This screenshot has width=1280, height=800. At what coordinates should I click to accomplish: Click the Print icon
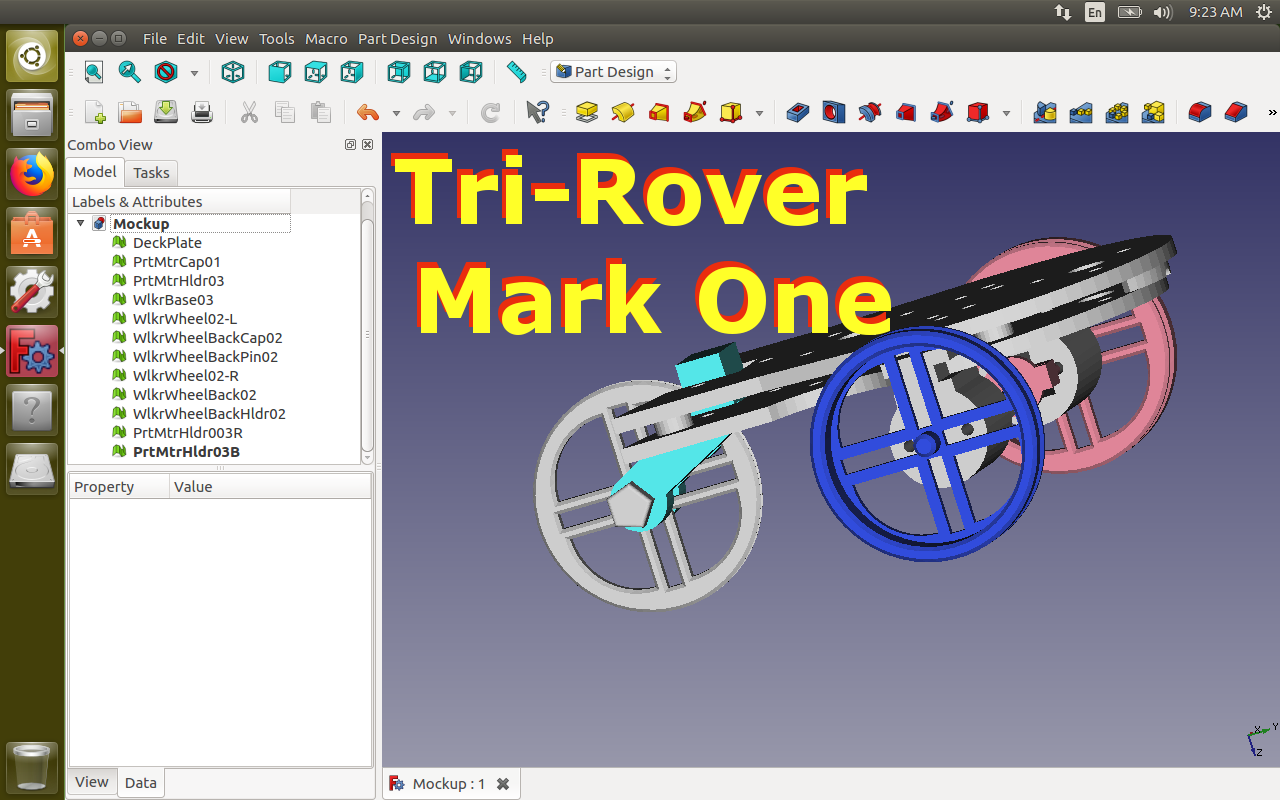click(x=202, y=112)
